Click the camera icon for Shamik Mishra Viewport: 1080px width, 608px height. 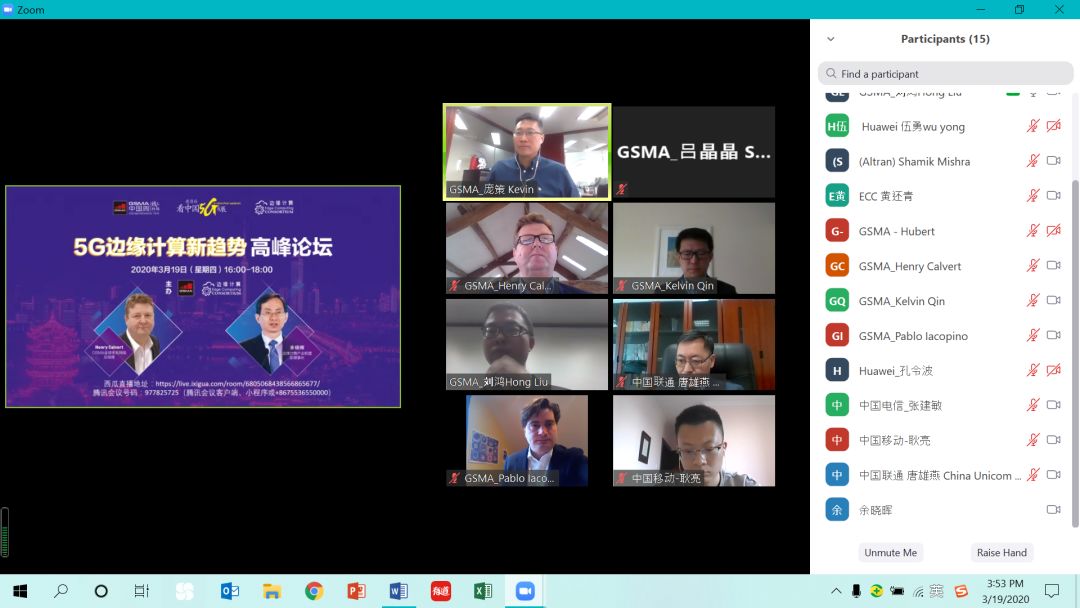1054,160
